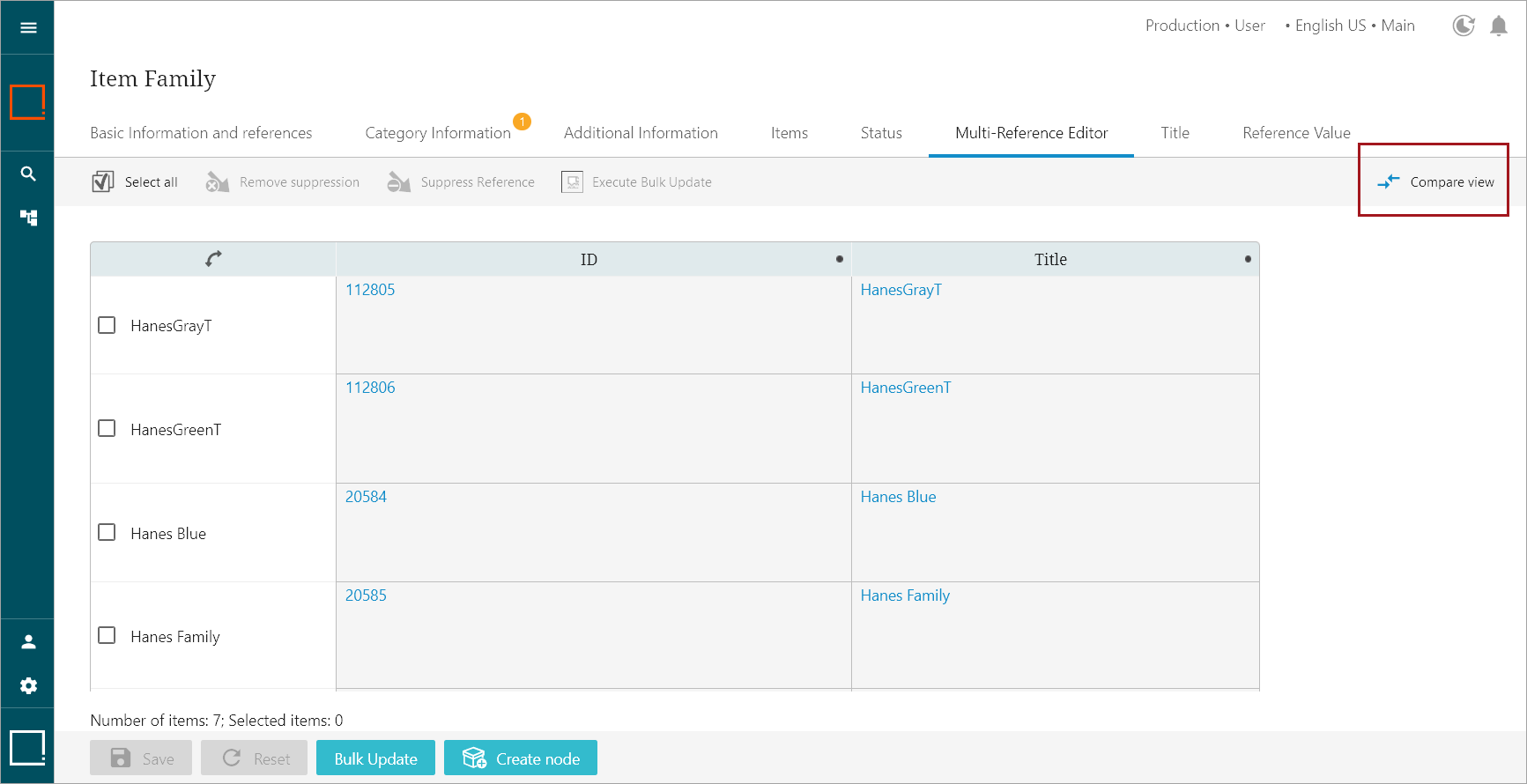Click Production • User in header
The width and height of the screenshot is (1527, 784).
(1205, 26)
